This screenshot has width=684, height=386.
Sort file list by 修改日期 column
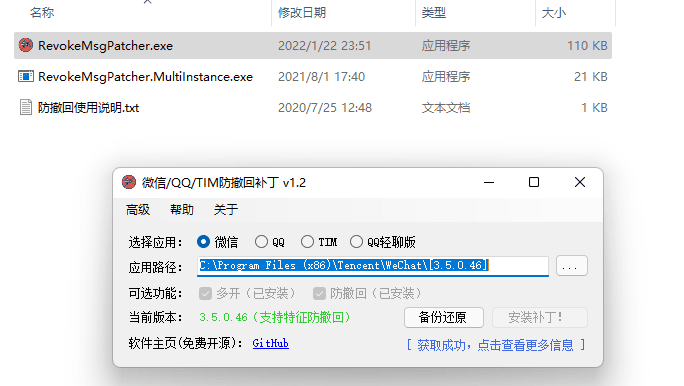click(x=302, y=13)
